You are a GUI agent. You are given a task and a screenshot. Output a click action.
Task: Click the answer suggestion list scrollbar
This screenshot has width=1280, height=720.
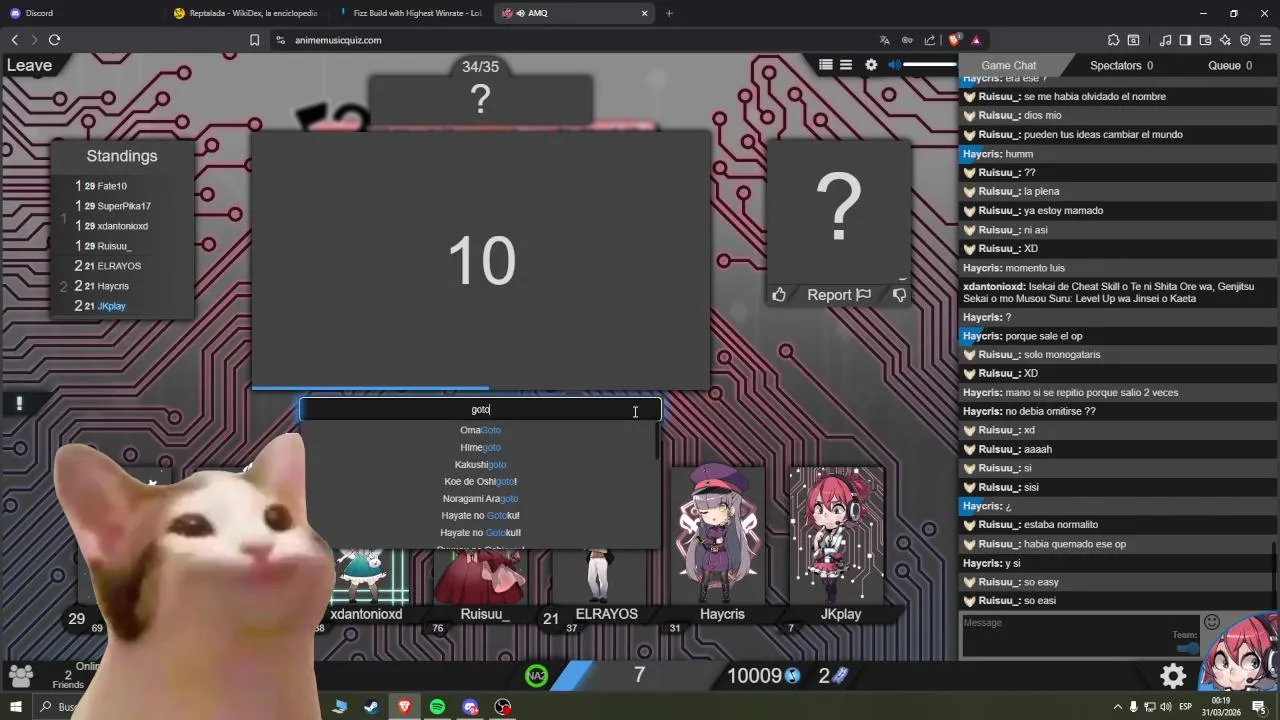tap(658, 441)
